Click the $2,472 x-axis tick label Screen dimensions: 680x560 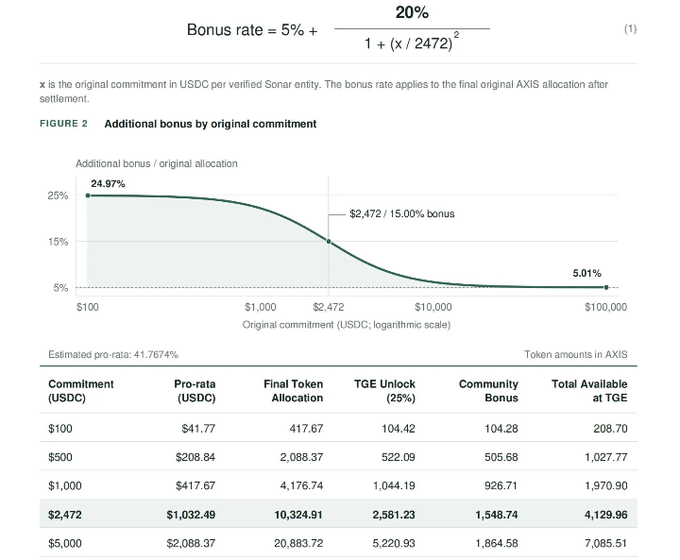[x=328, y=307]
